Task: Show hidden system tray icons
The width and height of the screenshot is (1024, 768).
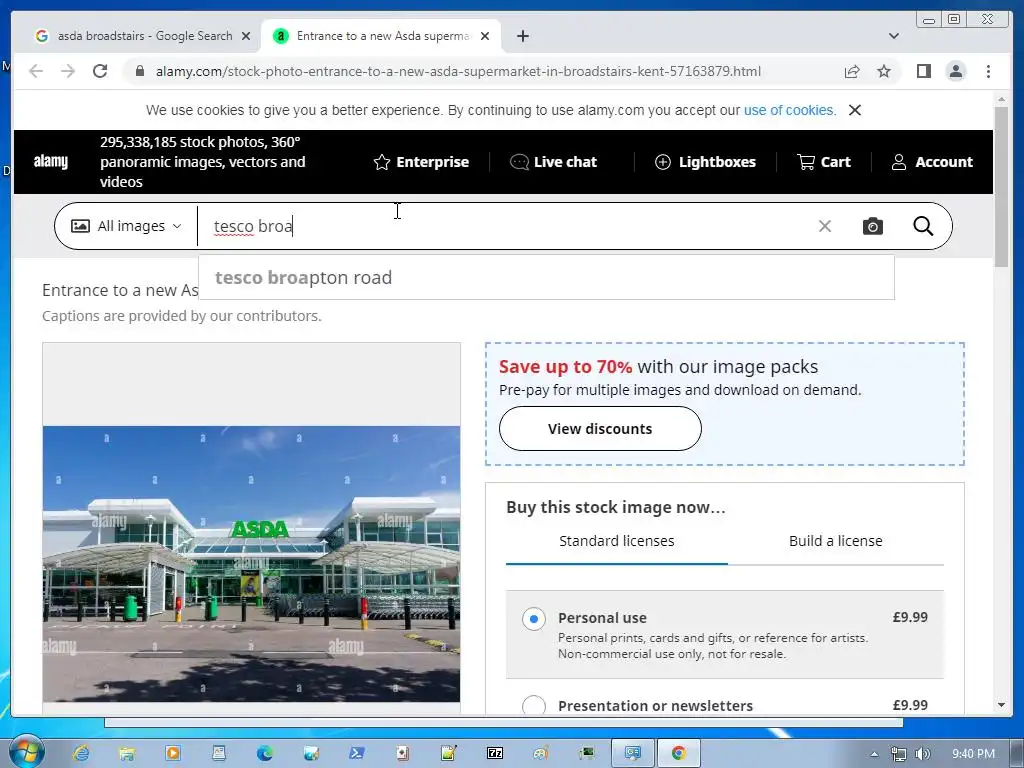Action: [x=874, y=754]
